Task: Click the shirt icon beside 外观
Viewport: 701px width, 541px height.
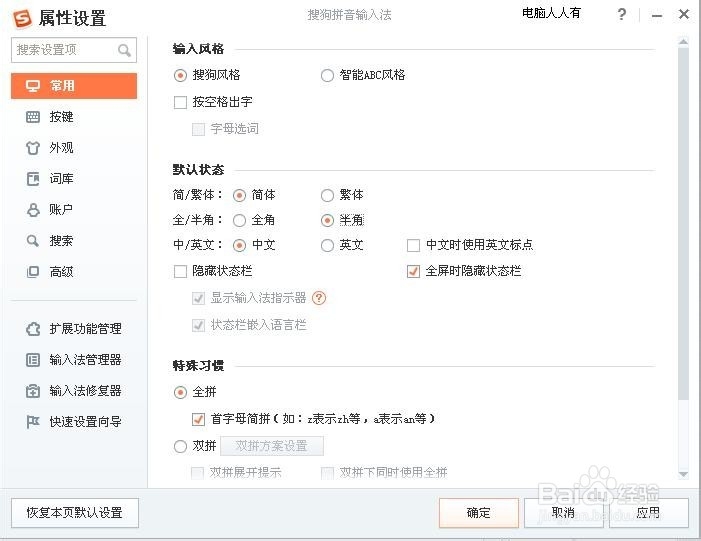Action: pyautogui.click(x=32, y=148)
